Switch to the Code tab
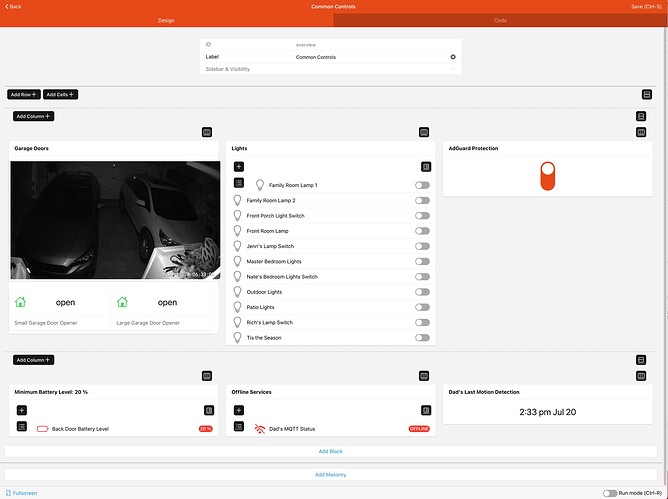This screenshot has width=668, height=499. pos(500,20)
